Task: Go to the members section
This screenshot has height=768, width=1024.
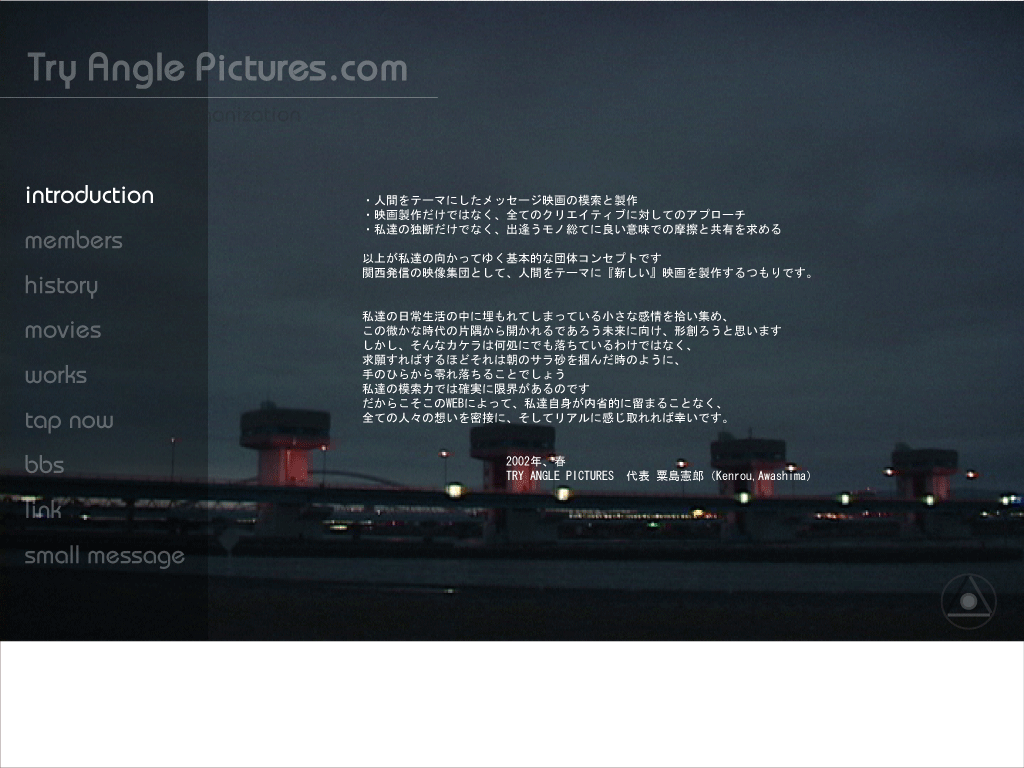Action: click(x=74, y=241)
